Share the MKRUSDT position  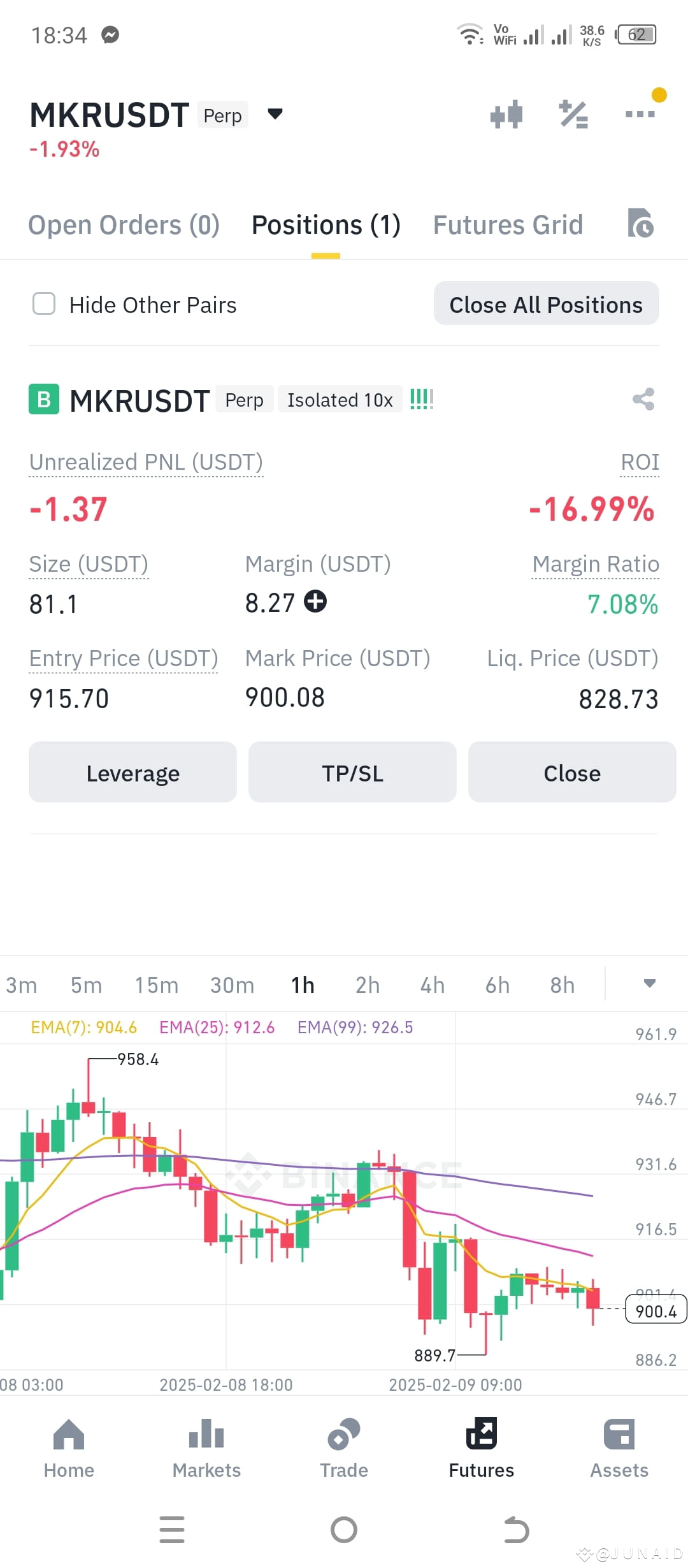coord(643,400)
